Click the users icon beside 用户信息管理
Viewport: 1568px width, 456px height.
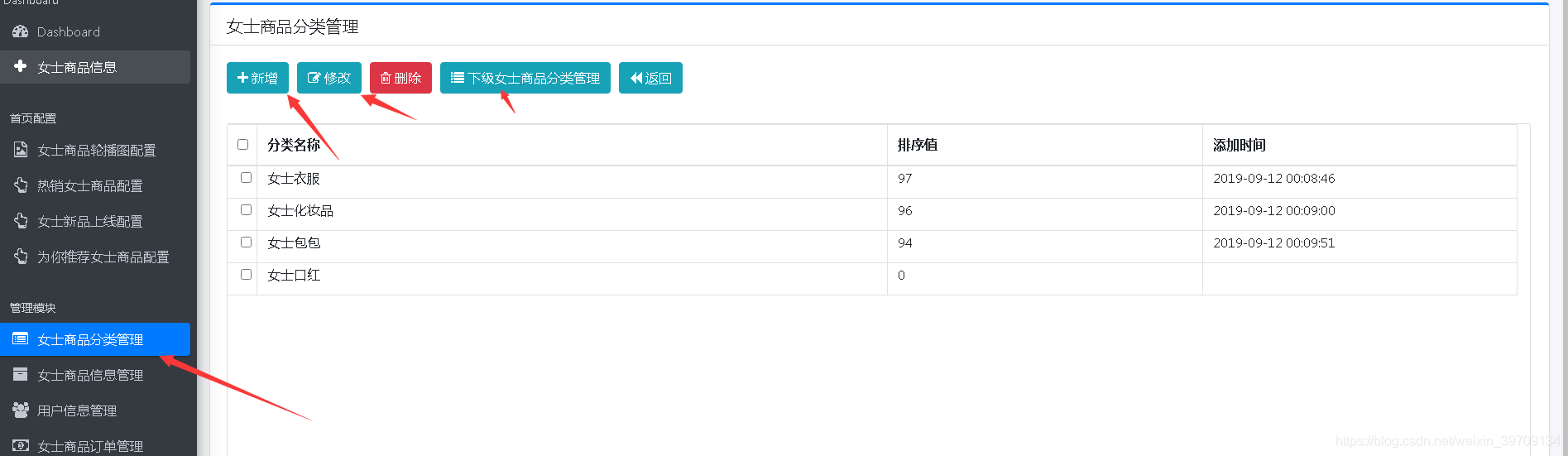(21, 410)
